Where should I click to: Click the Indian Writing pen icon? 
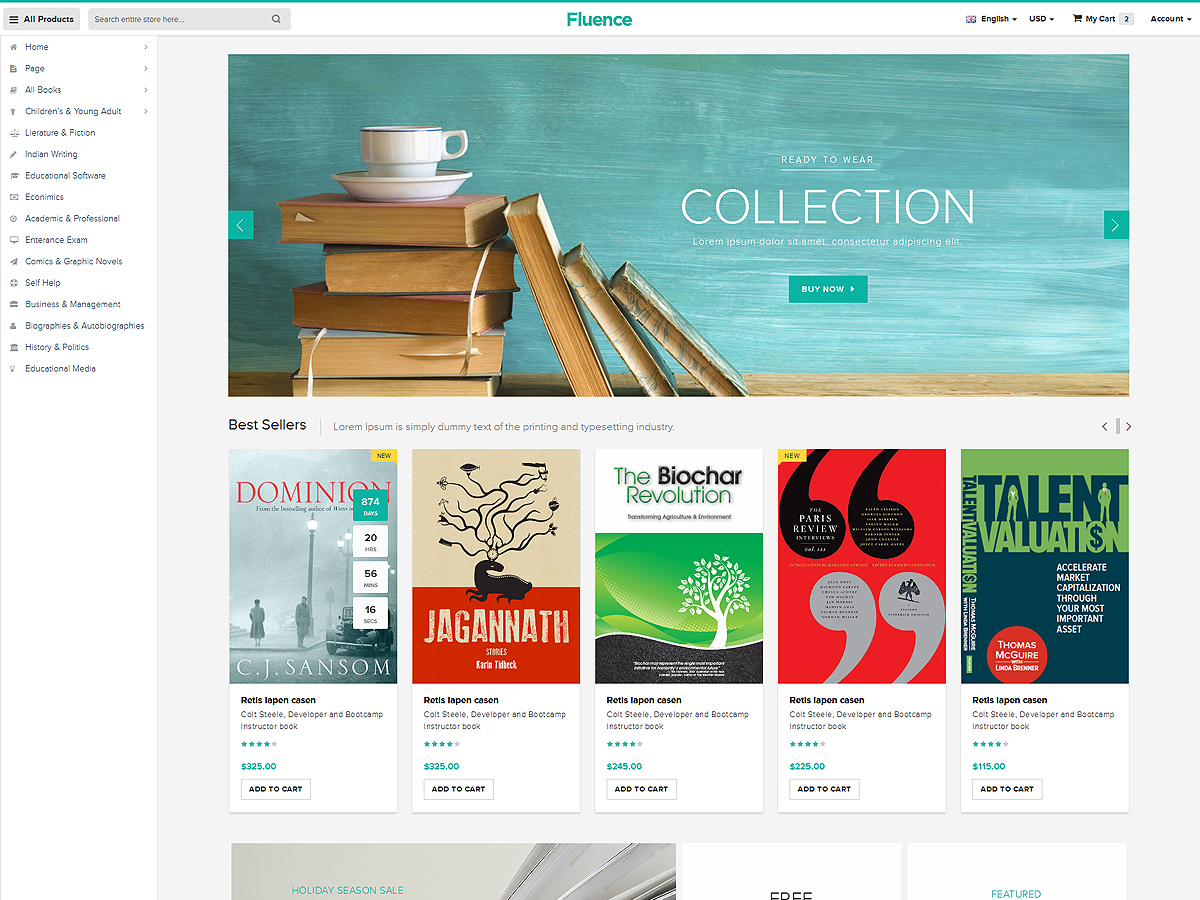click(14, 155)
